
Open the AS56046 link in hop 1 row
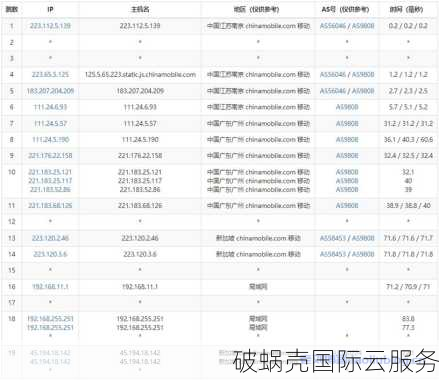click(333, 26)
